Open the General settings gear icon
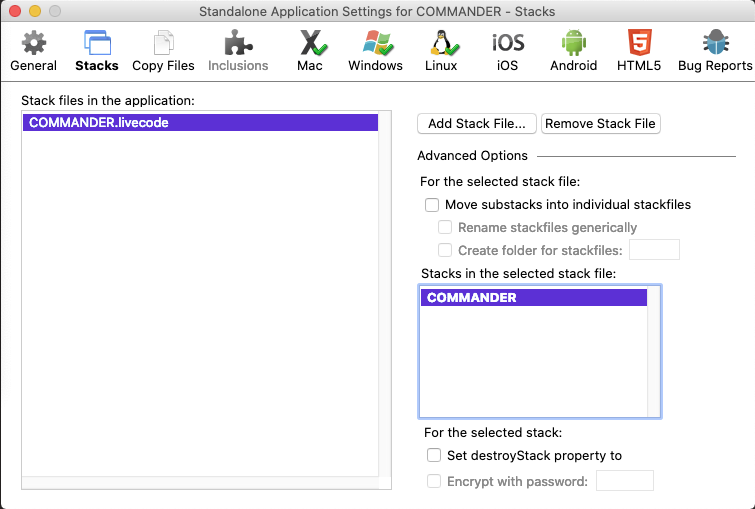 click(x=33, y=44)
